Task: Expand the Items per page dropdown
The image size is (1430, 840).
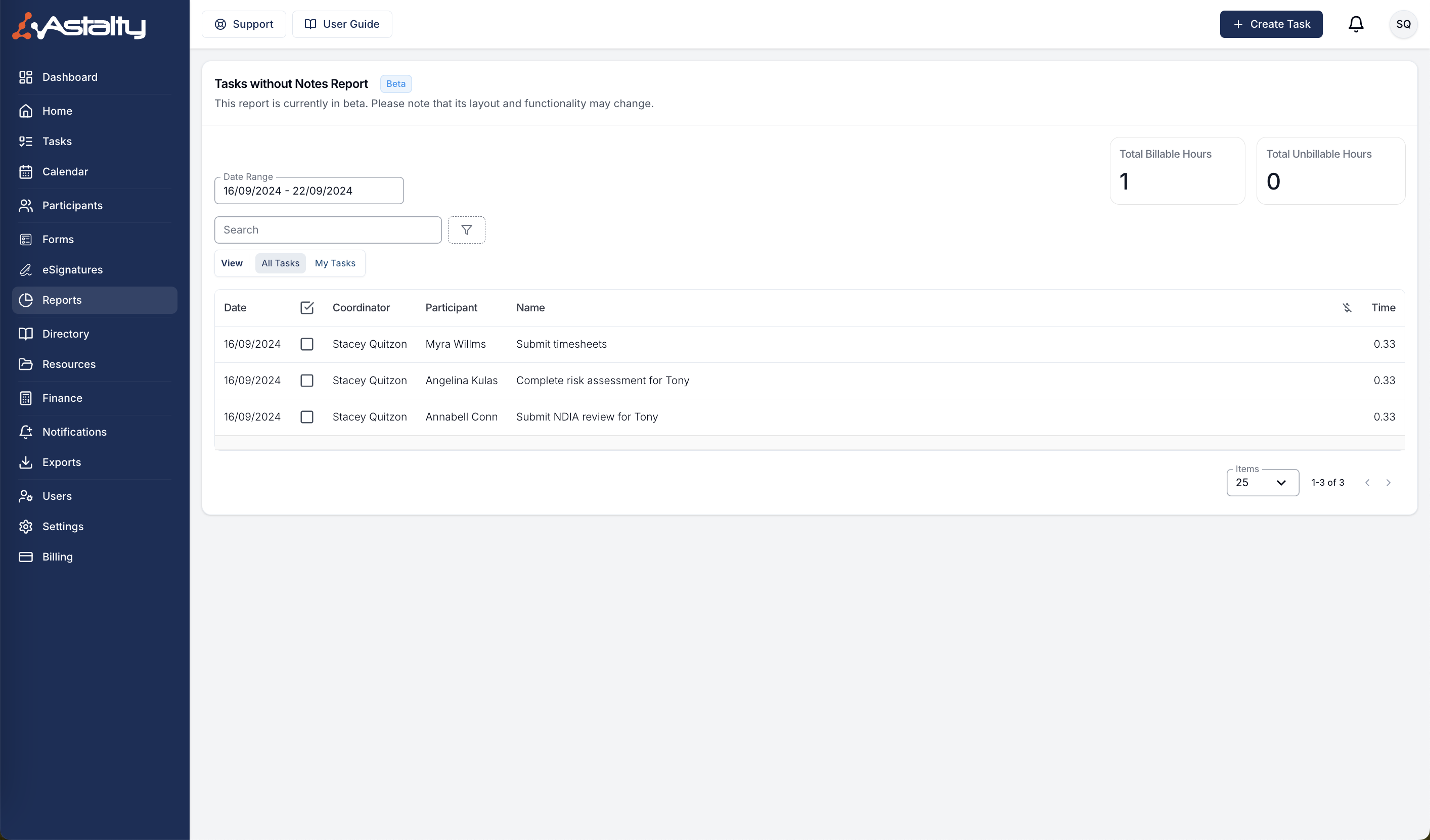Action: (x=1262, y=483)
